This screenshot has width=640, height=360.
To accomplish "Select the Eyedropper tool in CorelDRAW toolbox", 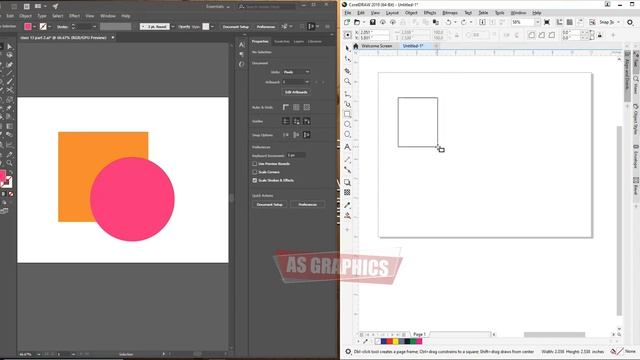I will tap(347, 205).
